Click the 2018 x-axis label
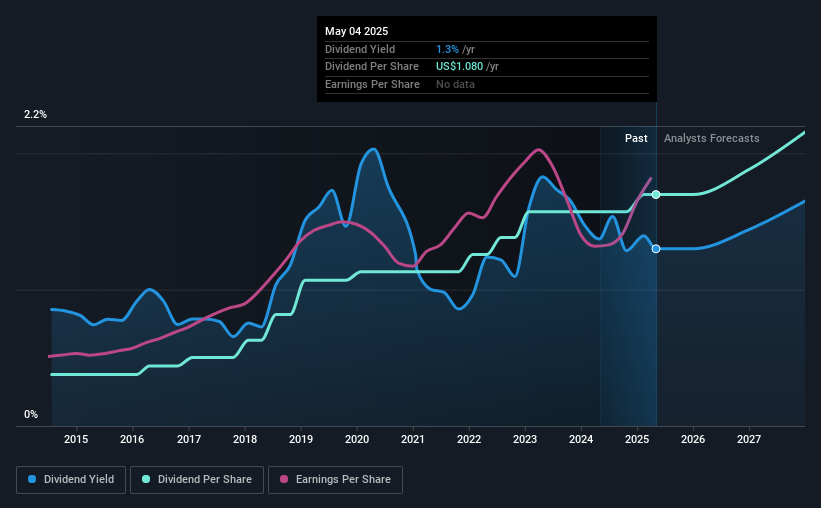This screenshot has height=508, width=821. (x=245, y=439)
